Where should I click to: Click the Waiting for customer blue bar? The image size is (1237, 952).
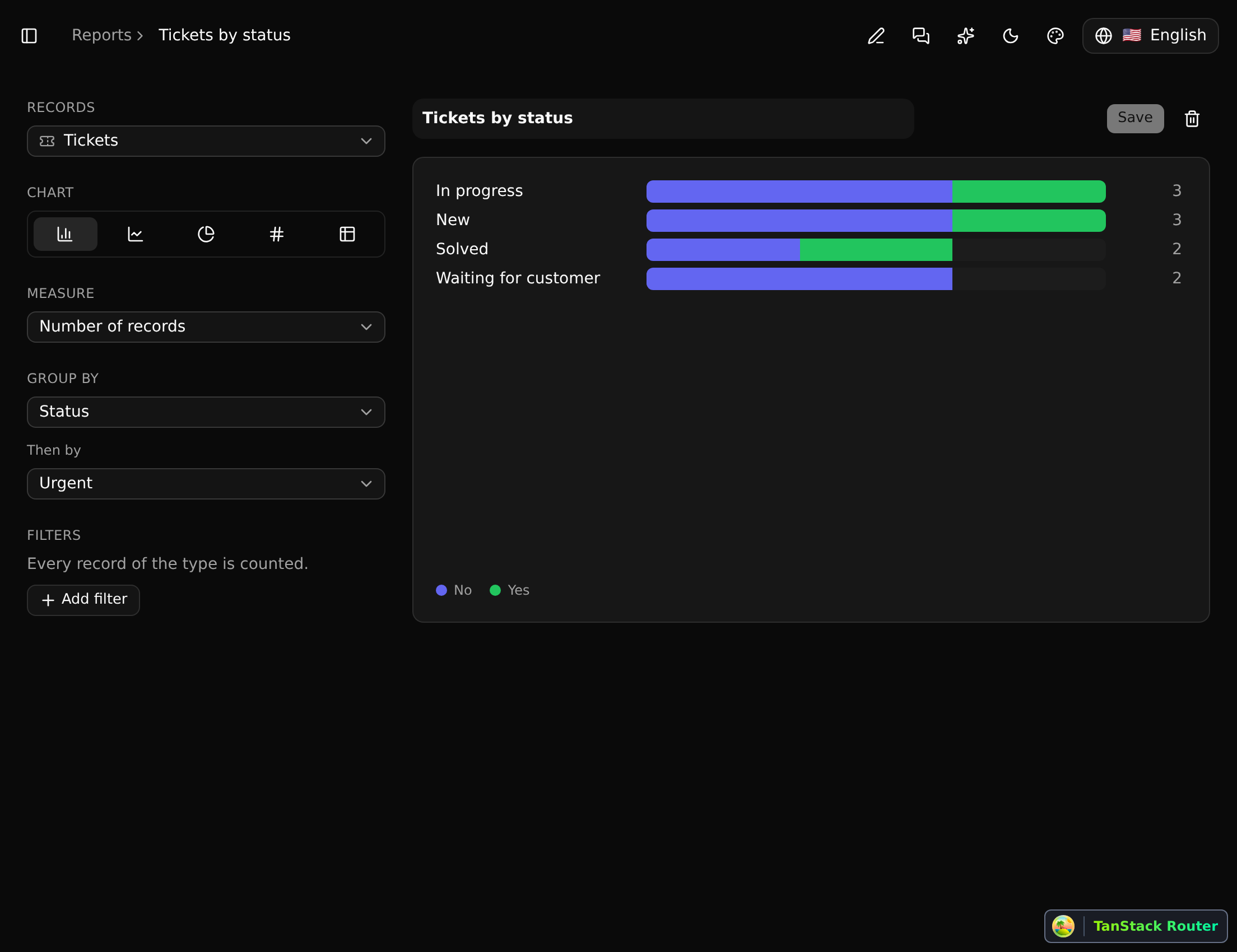coord(799,279)
